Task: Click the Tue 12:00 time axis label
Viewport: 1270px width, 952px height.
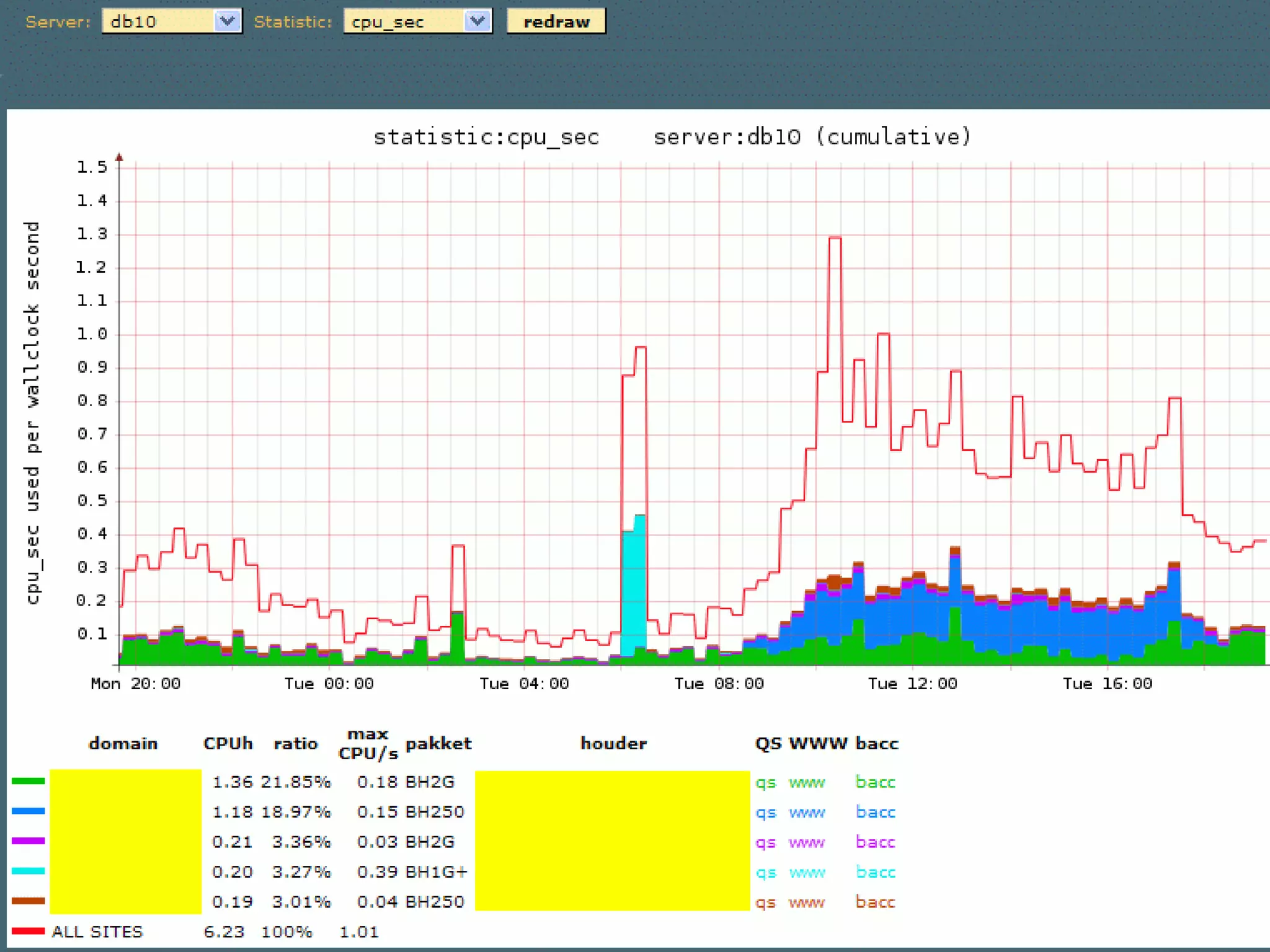Action: coord(912,684)
